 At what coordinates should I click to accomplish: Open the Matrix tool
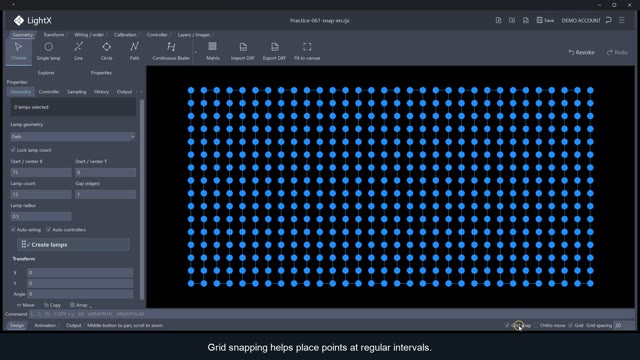tap(213, 51)
